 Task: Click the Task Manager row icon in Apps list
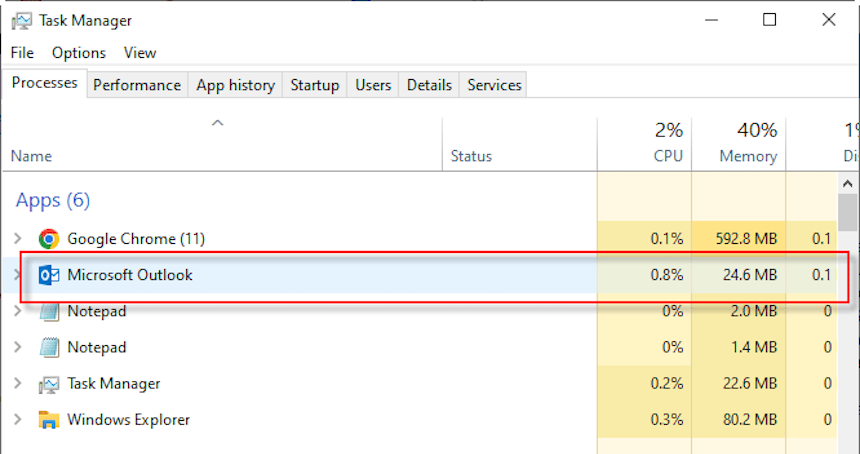tap(49, 384)
